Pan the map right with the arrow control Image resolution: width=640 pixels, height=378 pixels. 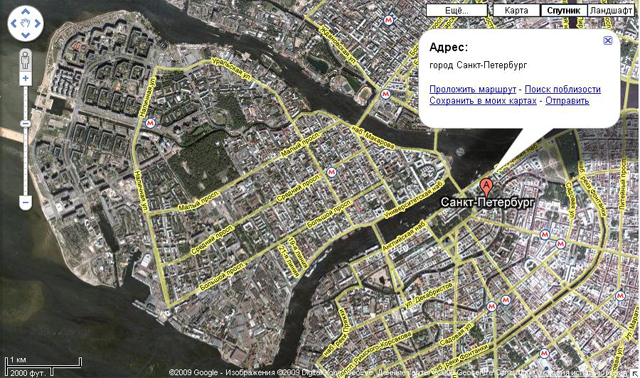tap(37, 23)
